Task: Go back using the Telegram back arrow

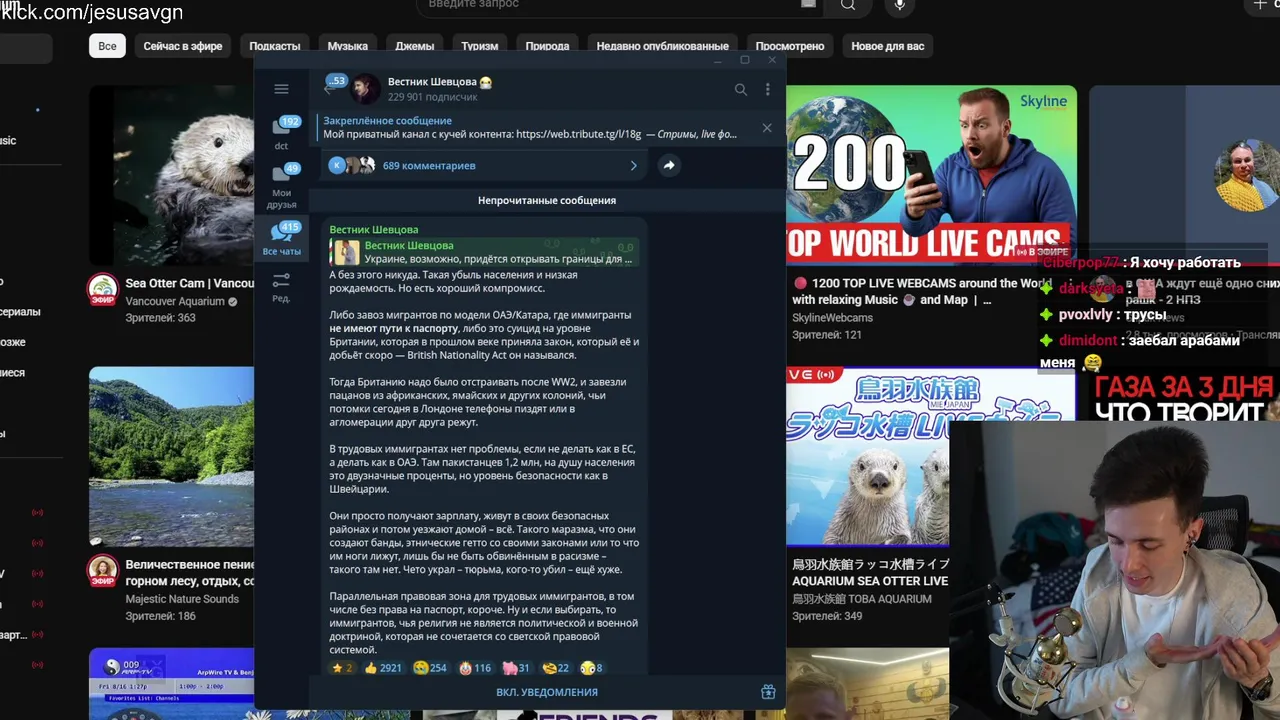Action: [x=328, y=89]
